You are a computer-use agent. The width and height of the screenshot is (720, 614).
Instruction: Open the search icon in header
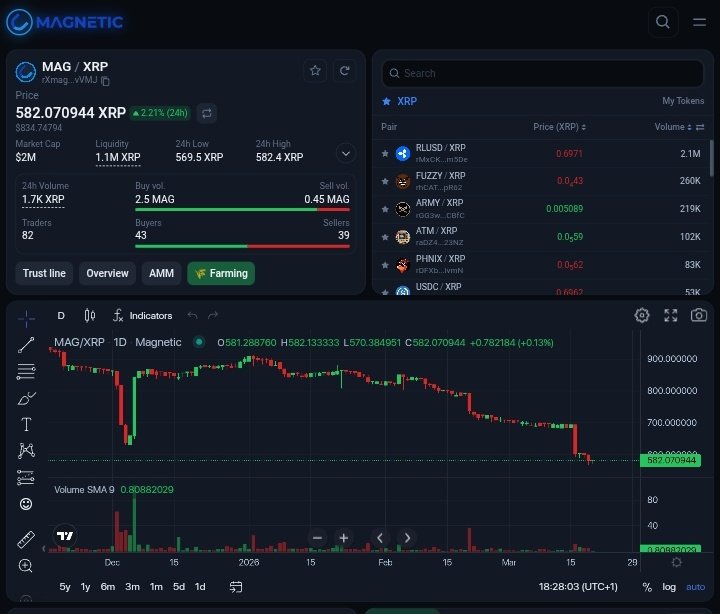[x=663, y=22]
